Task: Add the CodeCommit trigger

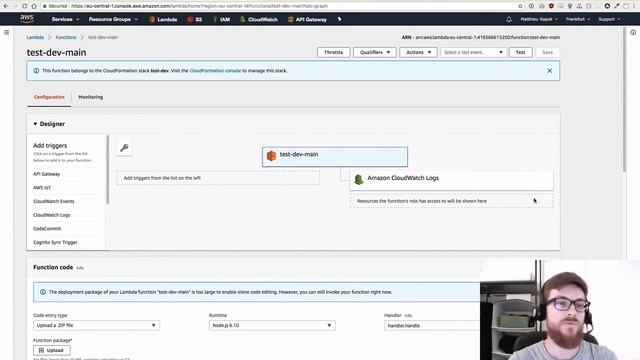Action: click(47, 229)
